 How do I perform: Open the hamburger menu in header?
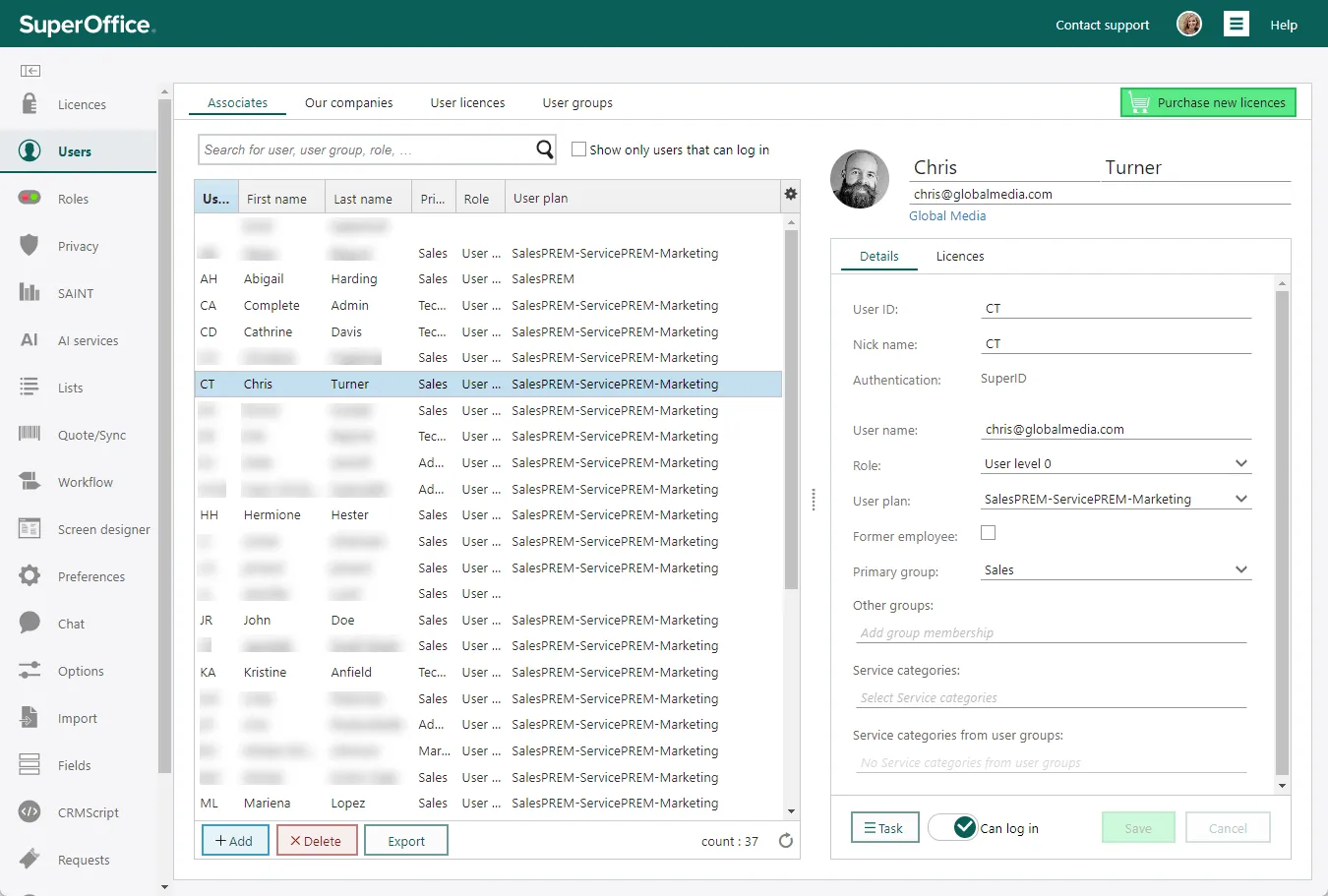(1237, 25)
